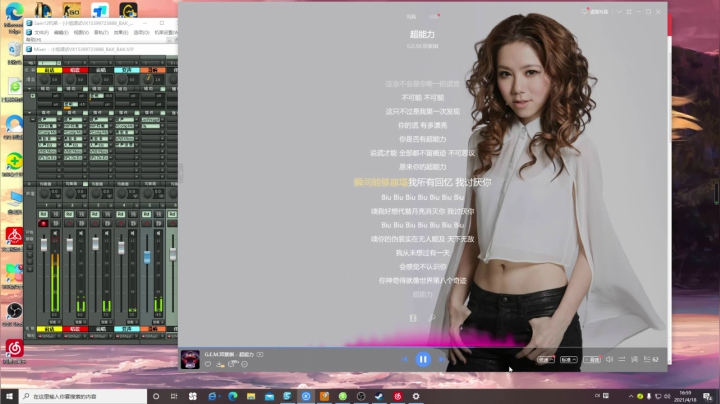
Task: Open 选项(O) menu in Samplitude
Action: click(141, 33)
